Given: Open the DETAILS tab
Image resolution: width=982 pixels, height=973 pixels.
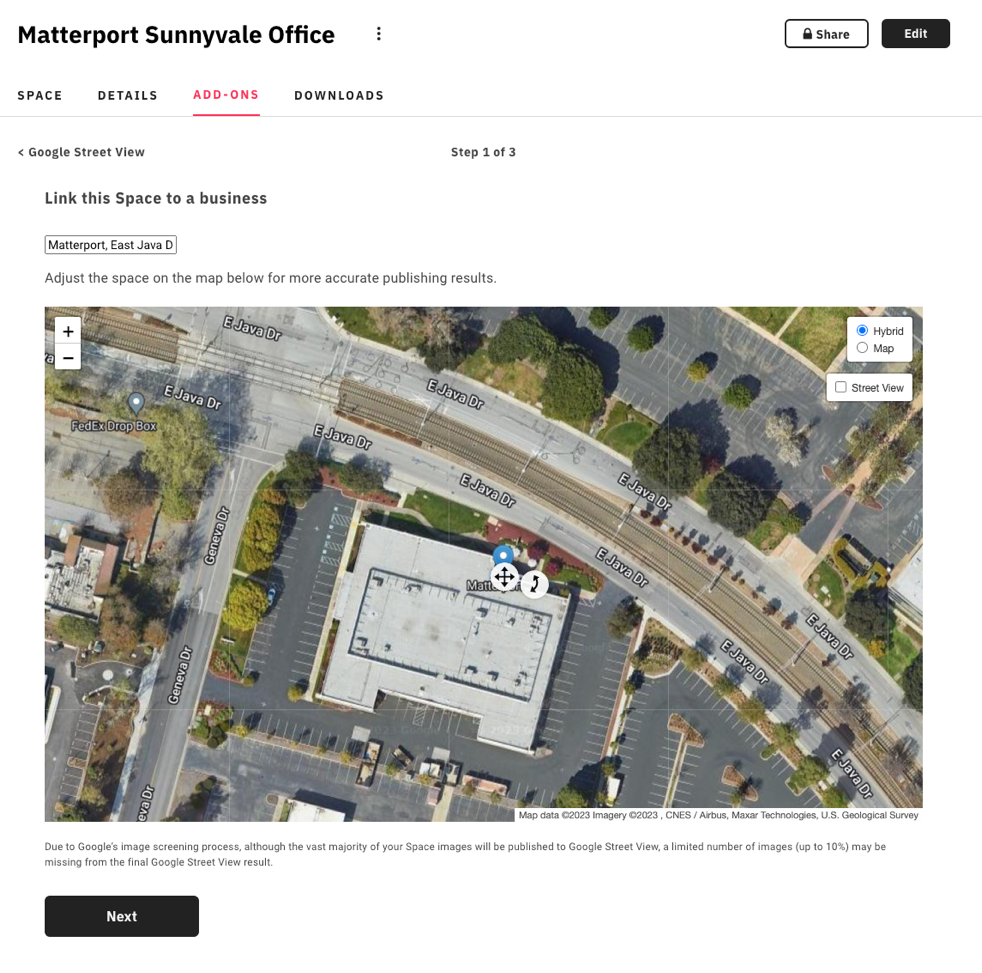Looking at the screenshot, I should [127, 95].
